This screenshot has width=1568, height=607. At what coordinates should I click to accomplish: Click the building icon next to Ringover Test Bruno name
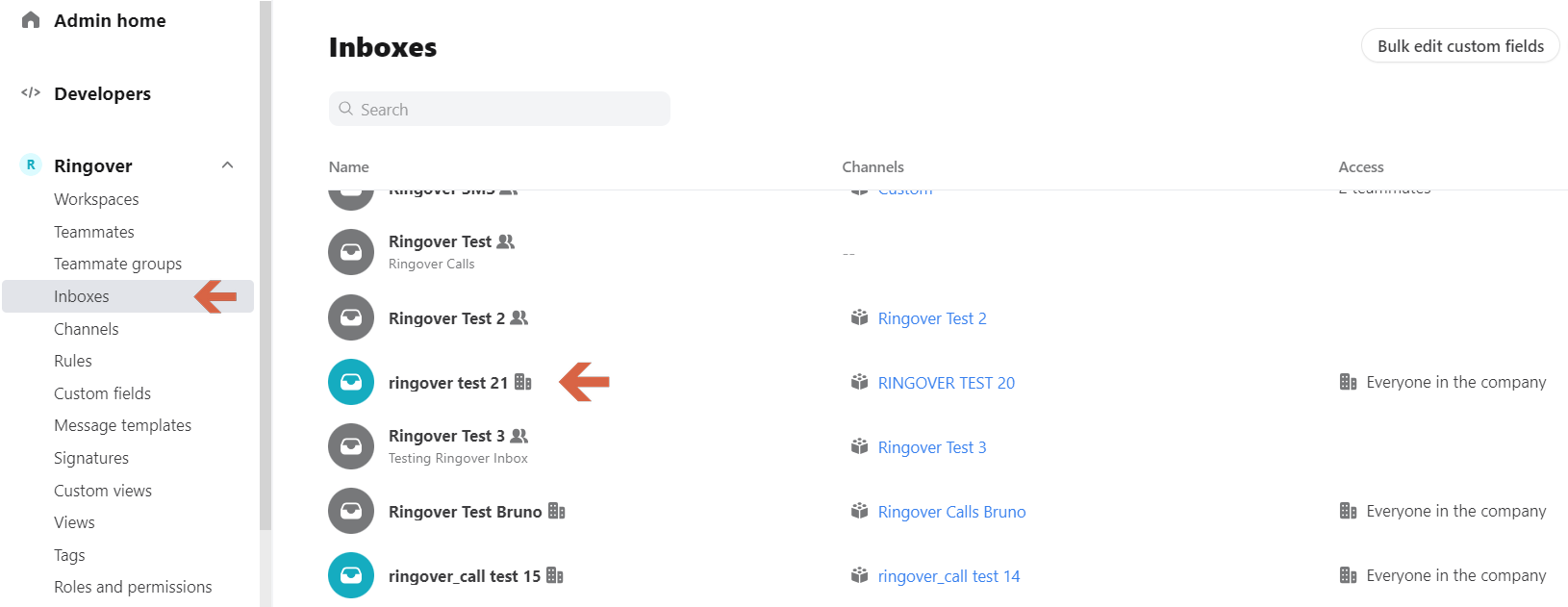point(557,511)
